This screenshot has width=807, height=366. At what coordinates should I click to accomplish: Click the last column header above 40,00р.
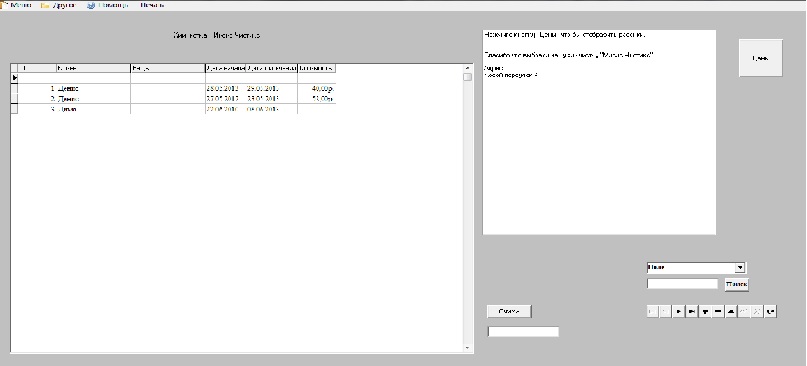point(317,68)
